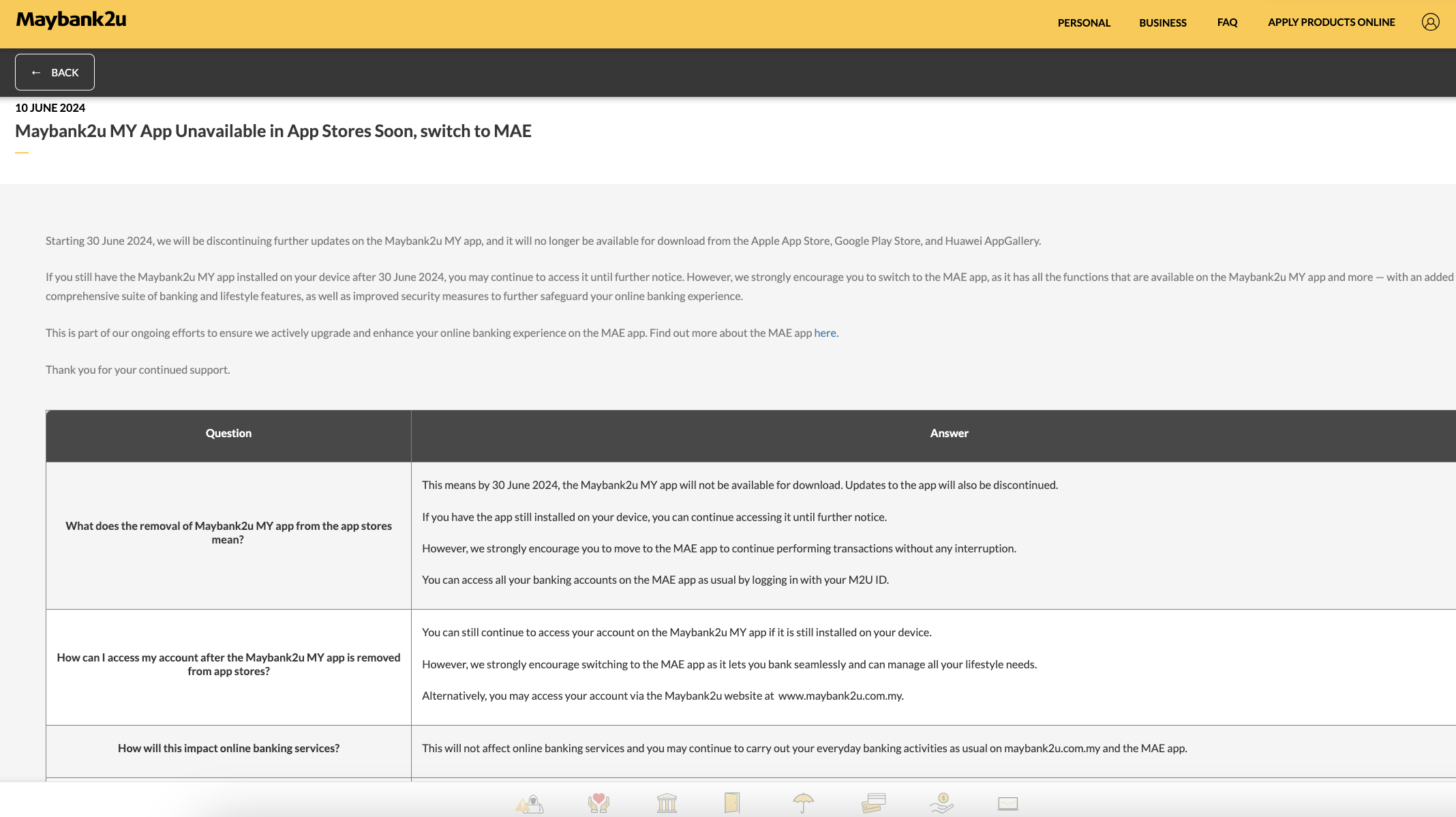Click the article title about switching to MAE
Viewport: 1456px width, 817px height.
tap(273, 131)
